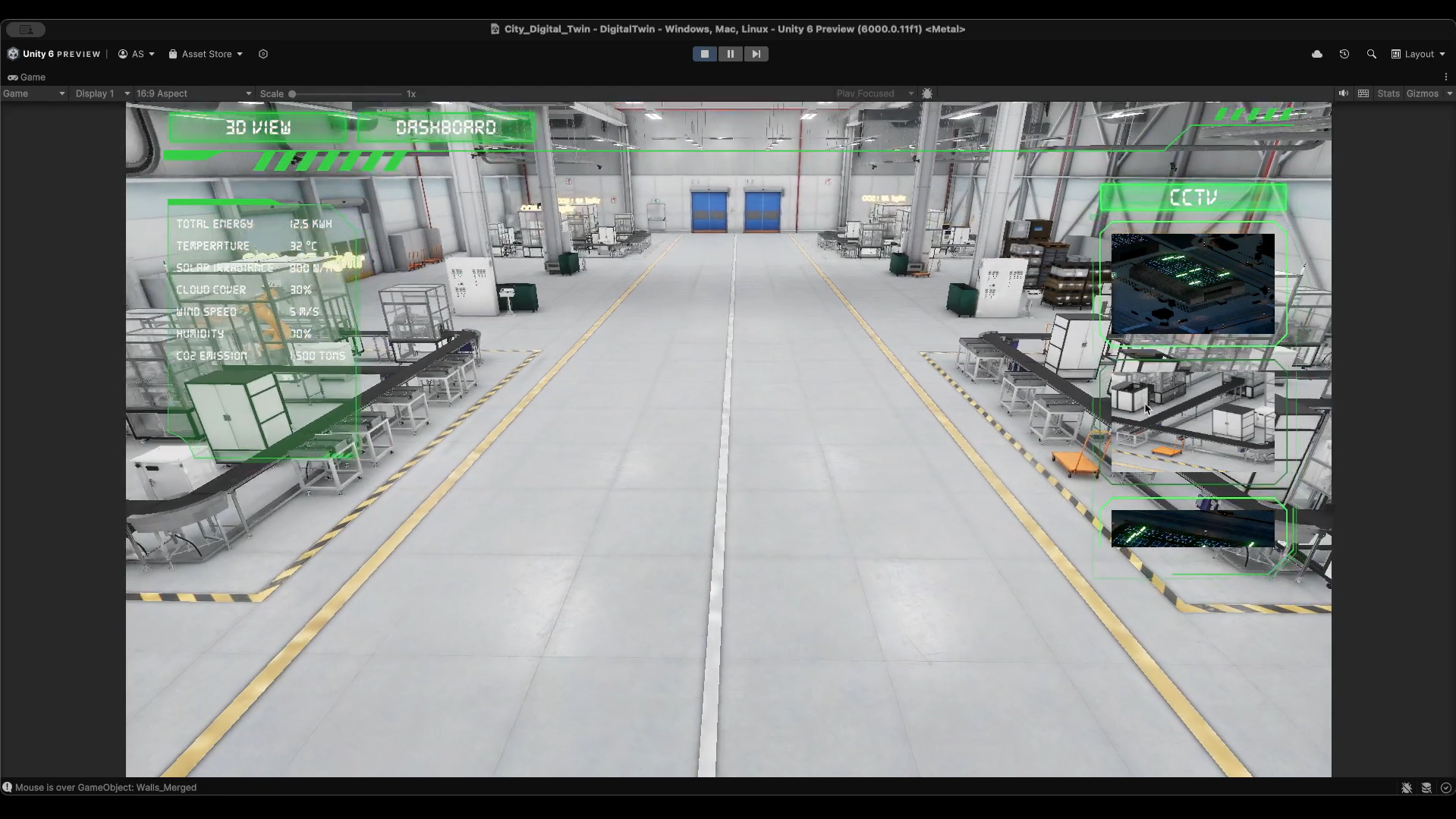Click the City_Digital_Twin title document icon
The image size is (1456, 819).
tap(495, 29)
